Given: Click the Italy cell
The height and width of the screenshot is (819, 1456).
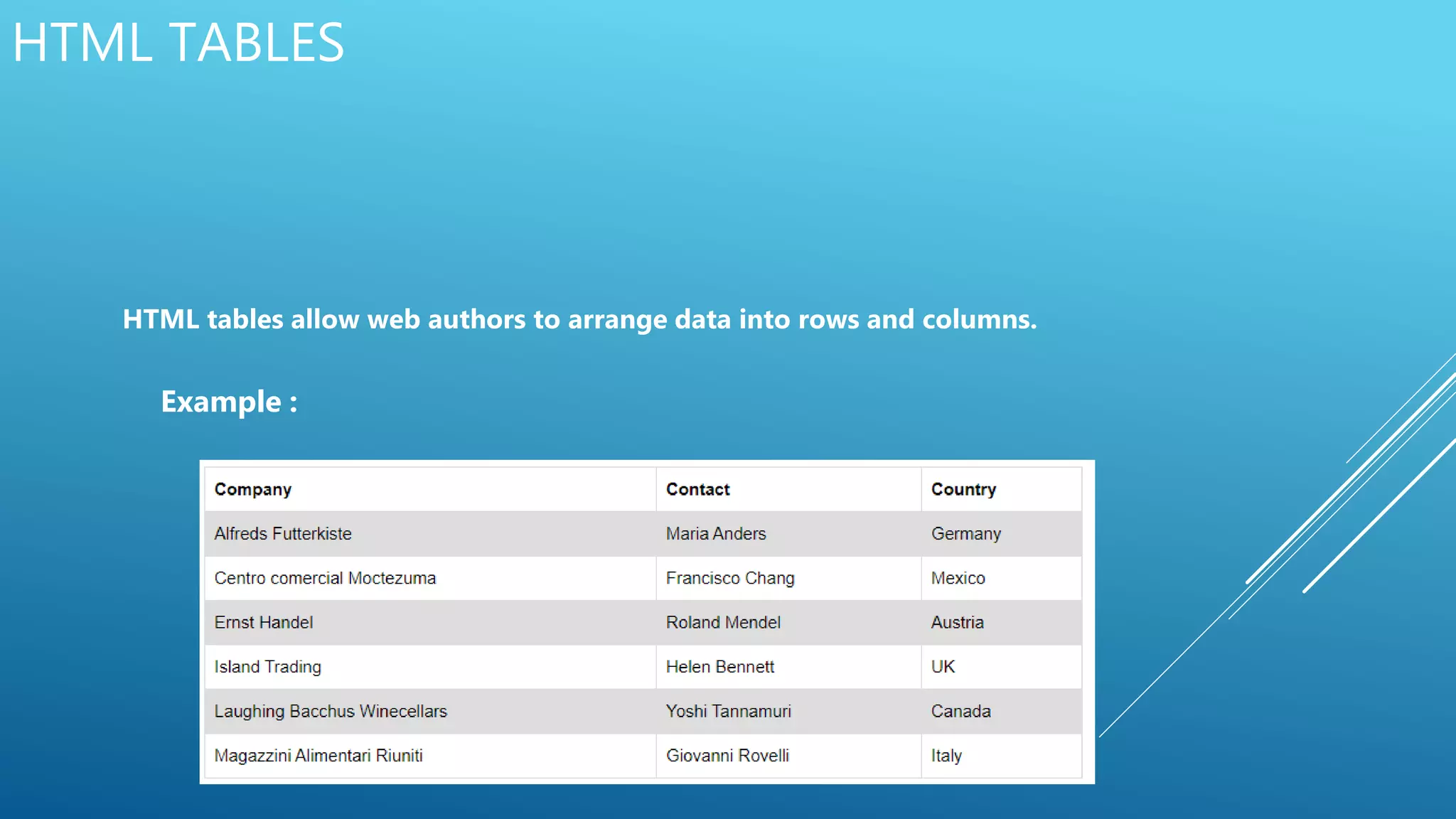Looking at the screenshot, I should (x=946, y=756).
